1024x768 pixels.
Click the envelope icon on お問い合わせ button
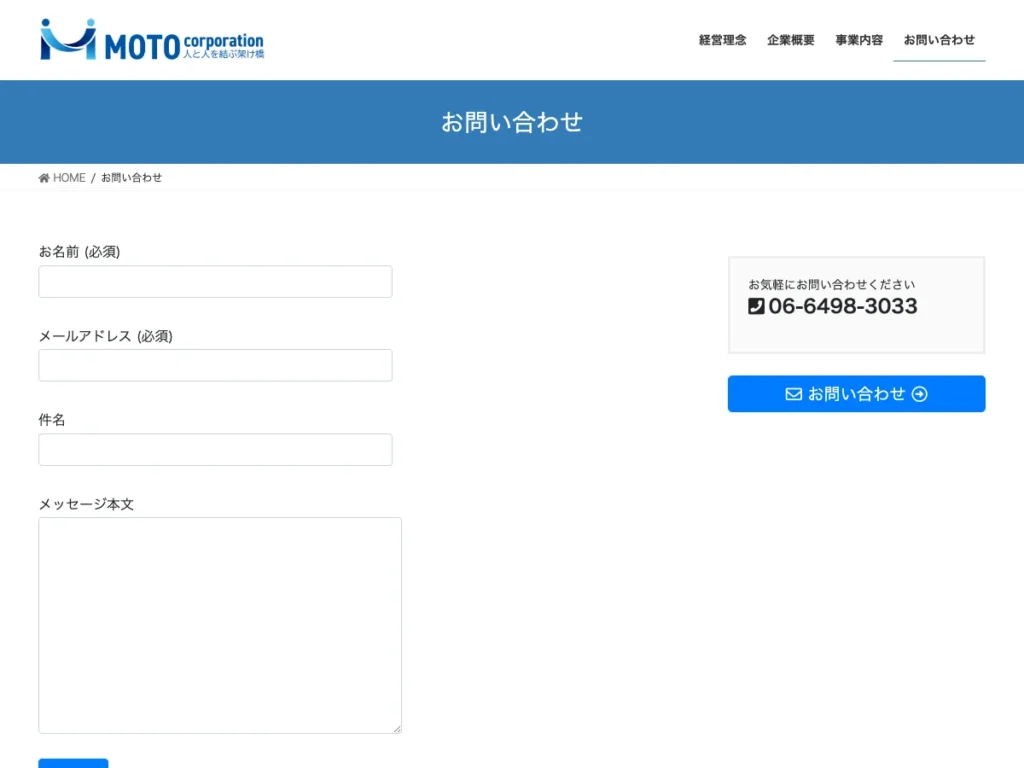(793, 394)
